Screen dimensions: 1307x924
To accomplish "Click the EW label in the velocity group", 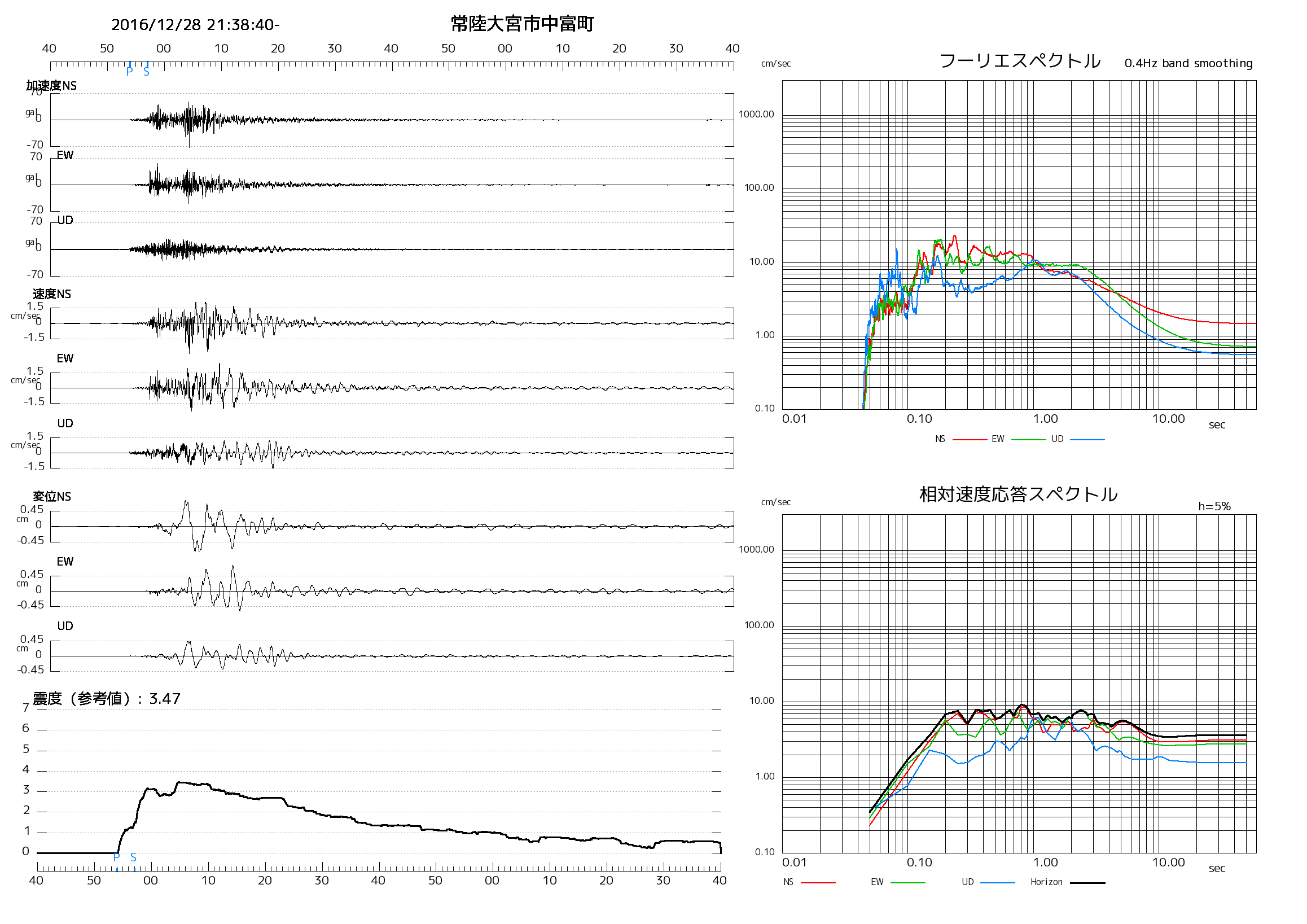I will pos(65,358).
